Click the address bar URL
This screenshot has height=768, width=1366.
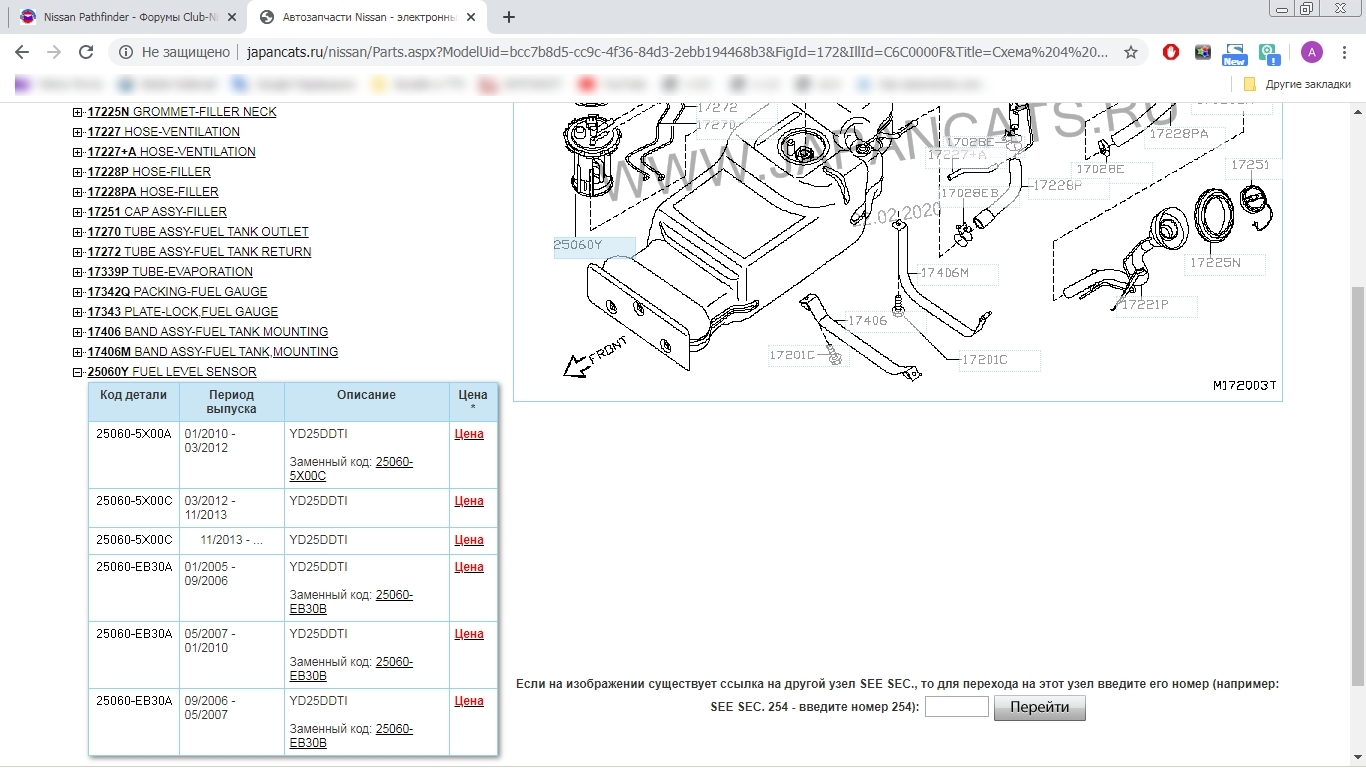[677, 52]
